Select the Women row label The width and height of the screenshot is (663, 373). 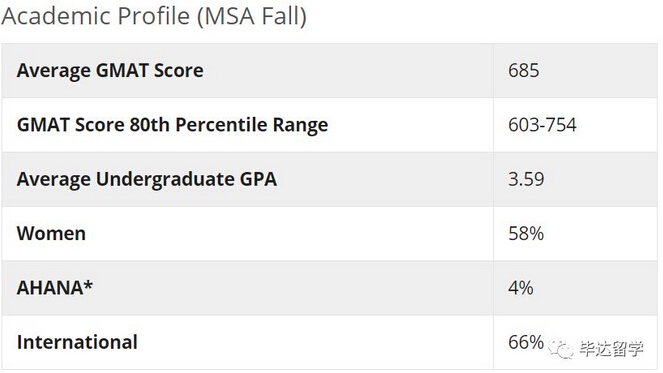(x=51, y=233)
